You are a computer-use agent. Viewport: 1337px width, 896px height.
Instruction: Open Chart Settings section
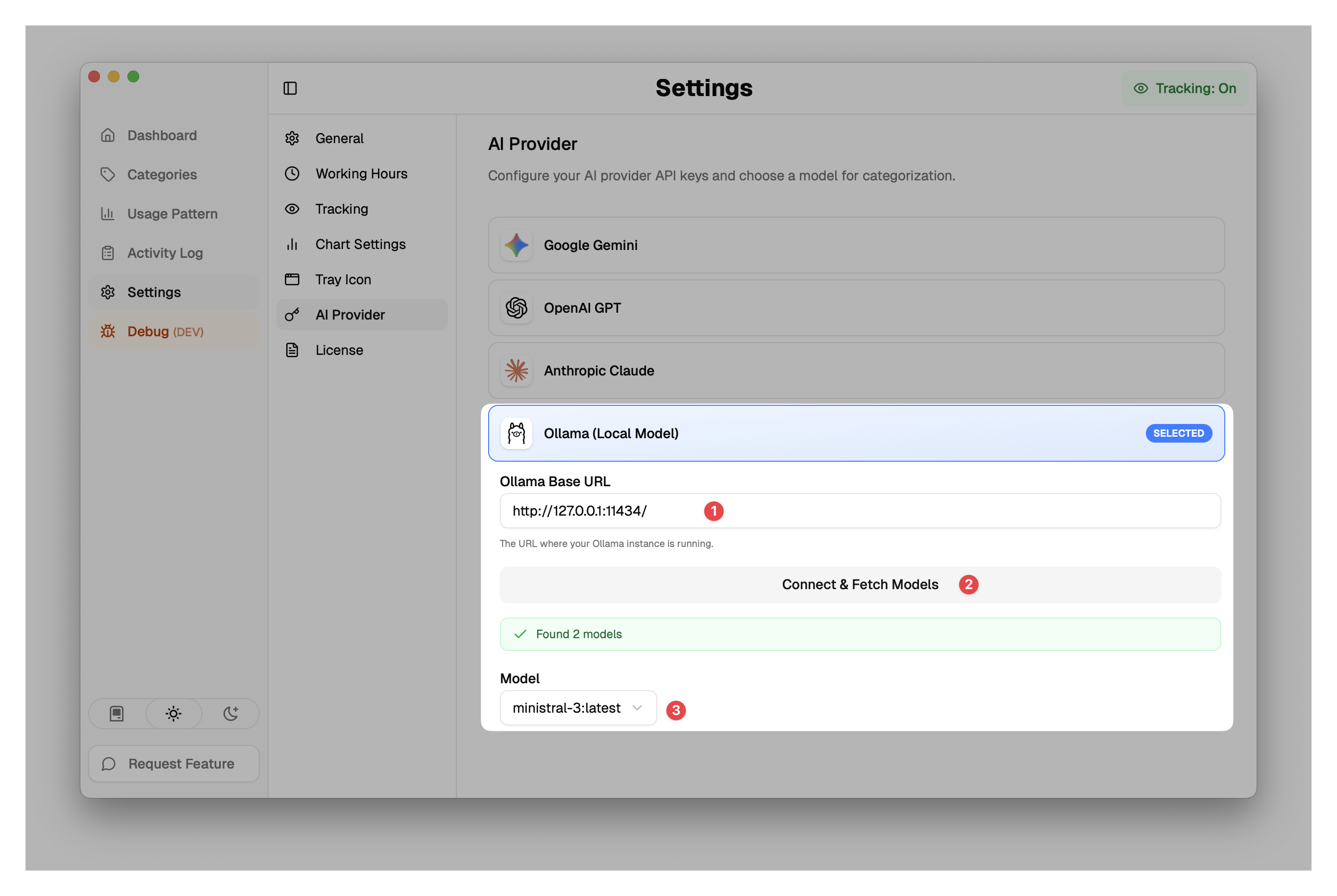tap(360, 244)
